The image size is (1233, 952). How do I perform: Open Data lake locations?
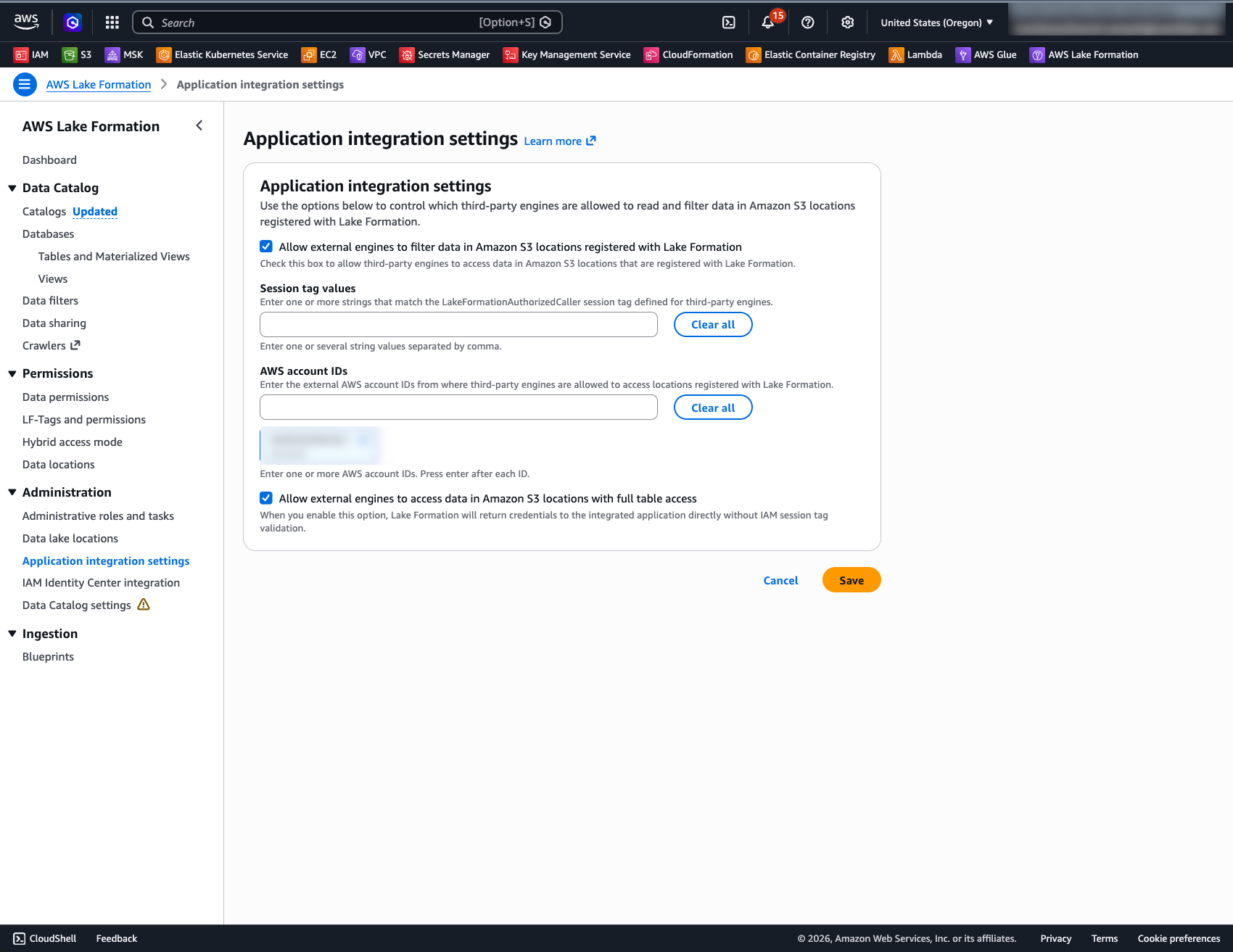click(x=70, y=538)
